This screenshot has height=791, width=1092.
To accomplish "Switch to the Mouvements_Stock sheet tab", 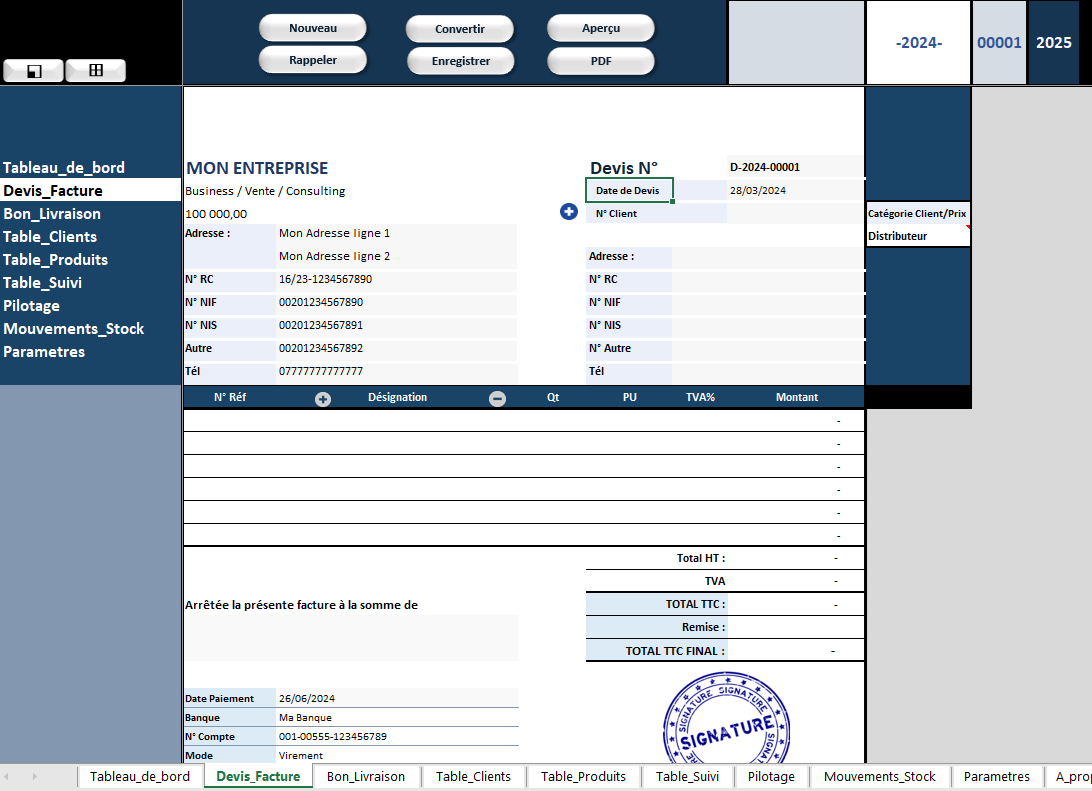I will tap(880, 776).
